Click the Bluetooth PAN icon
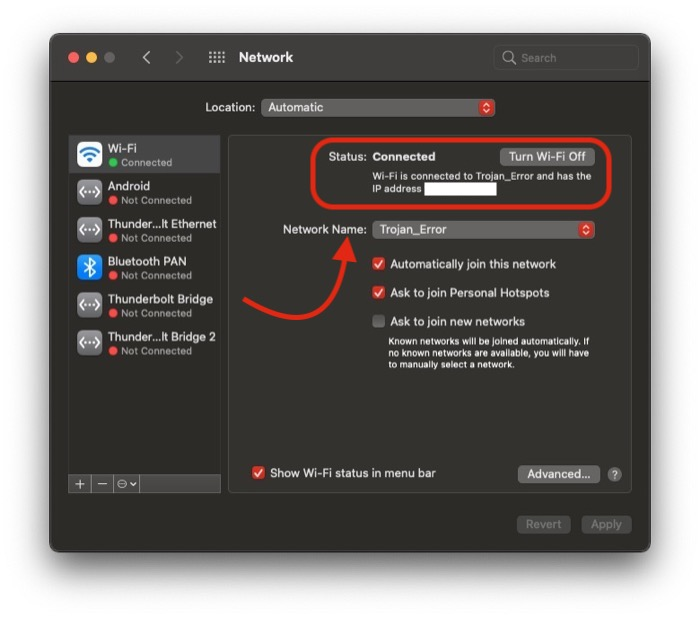This screenshot has height=618, width=700. coord(90,267)
